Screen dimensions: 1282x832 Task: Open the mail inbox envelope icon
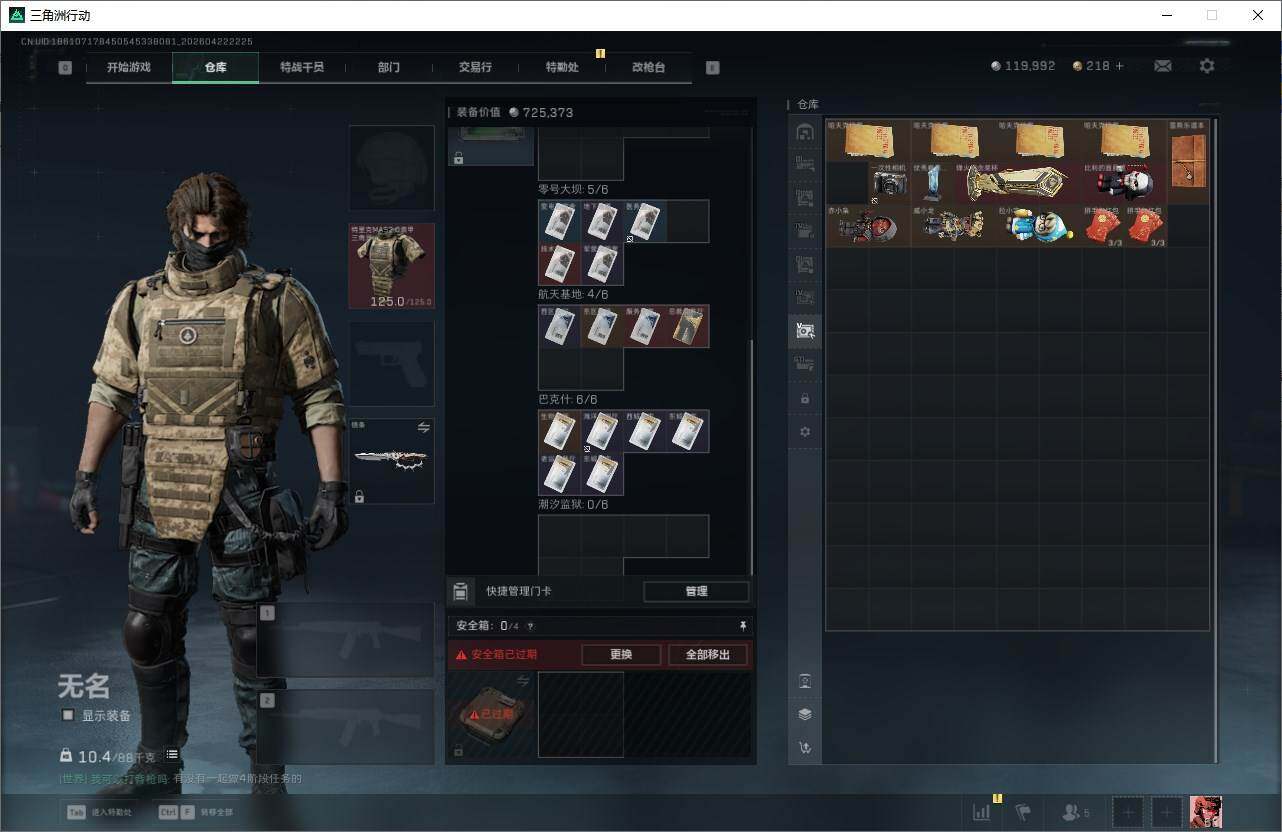[x=1163, y=66]
